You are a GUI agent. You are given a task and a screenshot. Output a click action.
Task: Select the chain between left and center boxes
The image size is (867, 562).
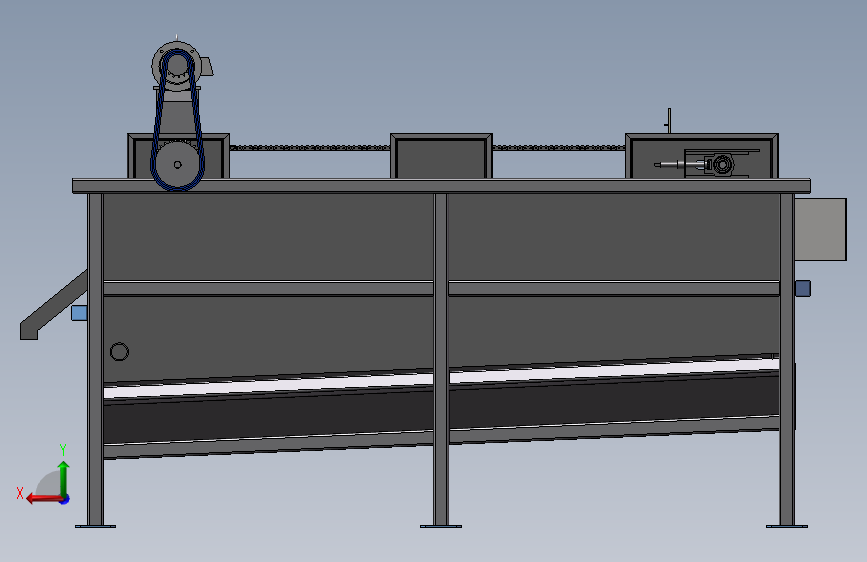pos(310,148)
